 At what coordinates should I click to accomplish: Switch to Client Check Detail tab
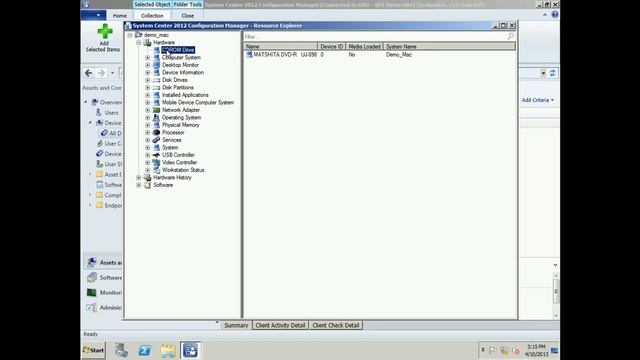coord(336,325)
